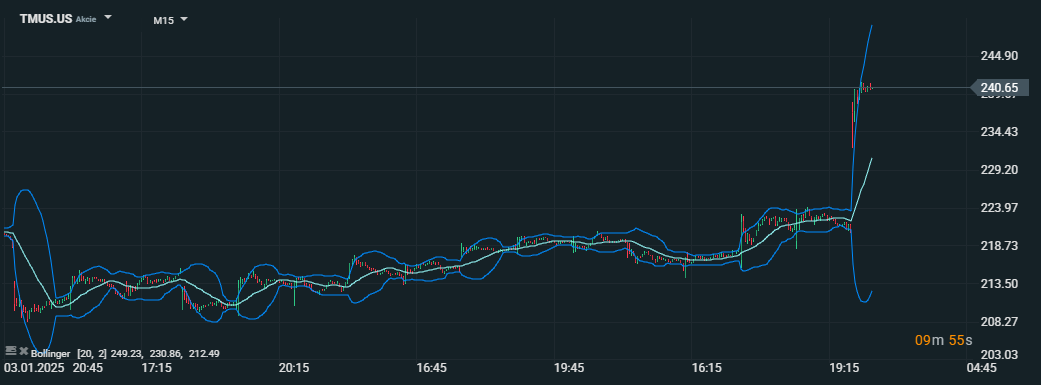Click the 244.90 price axis label
Image resolution: width=1041 pixels, height=385 pixels.
pyautogui.click(x=999, y=56)
